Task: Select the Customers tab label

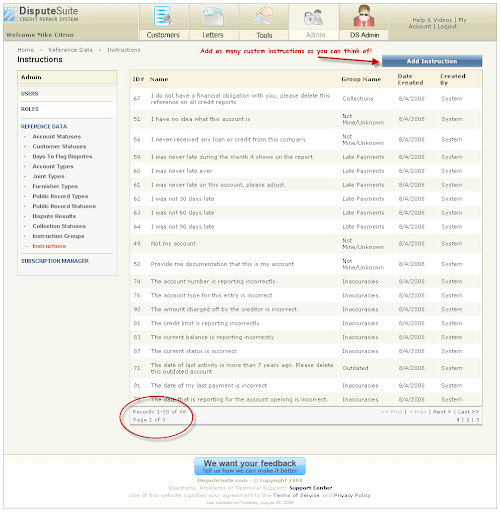Action: tap(163, 35)
